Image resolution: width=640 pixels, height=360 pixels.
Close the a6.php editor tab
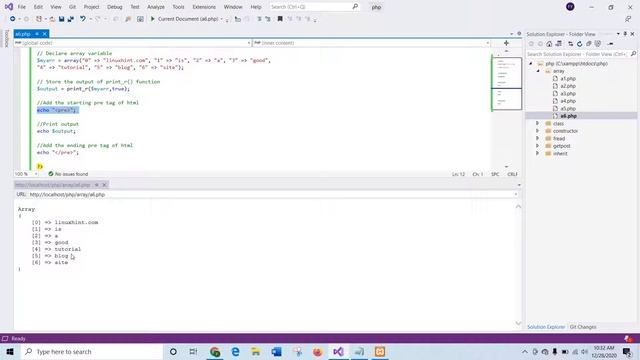tap(45, 34)
